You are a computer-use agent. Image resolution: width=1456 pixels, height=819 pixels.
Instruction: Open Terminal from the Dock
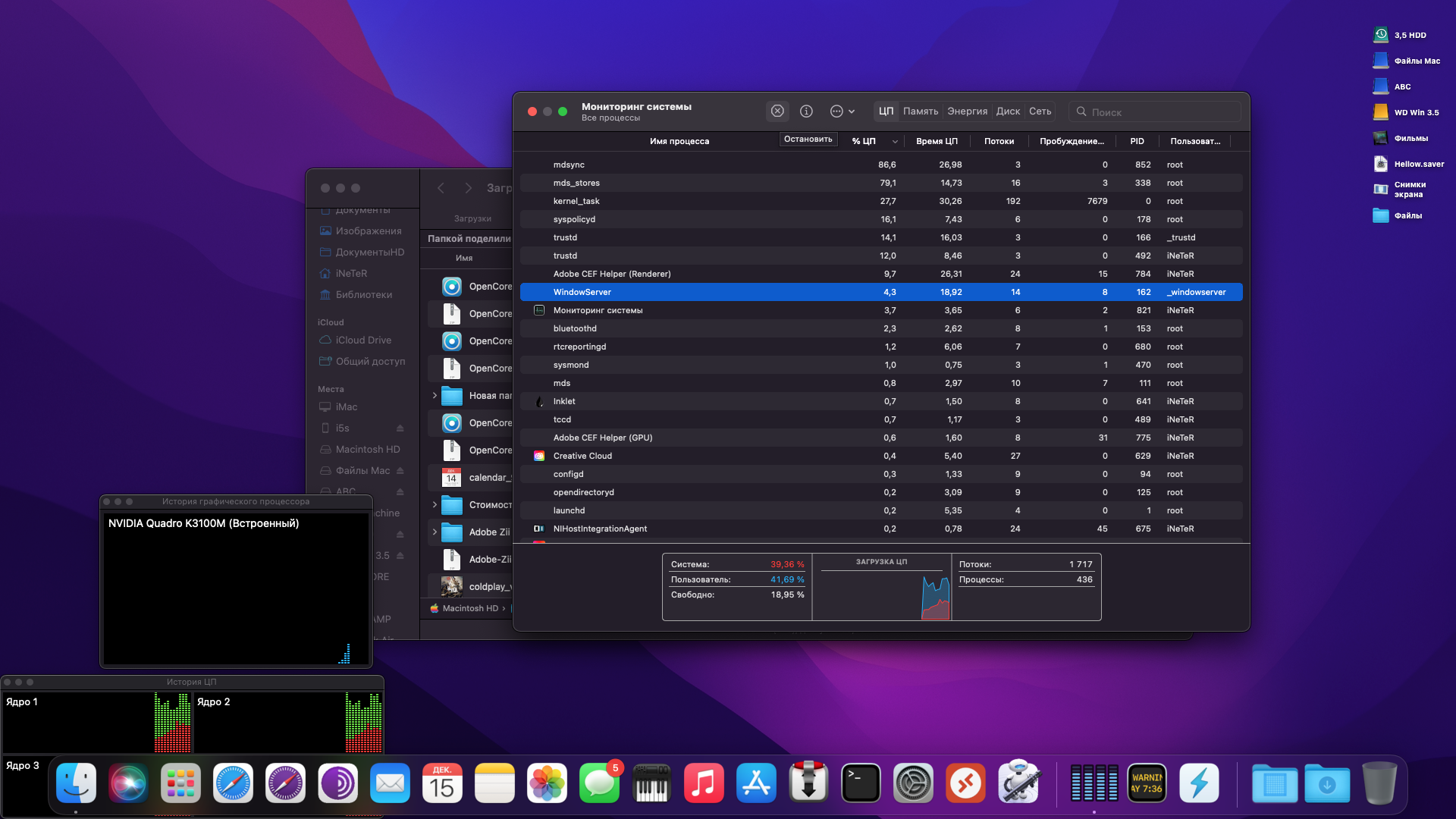(x=861, y=783)
